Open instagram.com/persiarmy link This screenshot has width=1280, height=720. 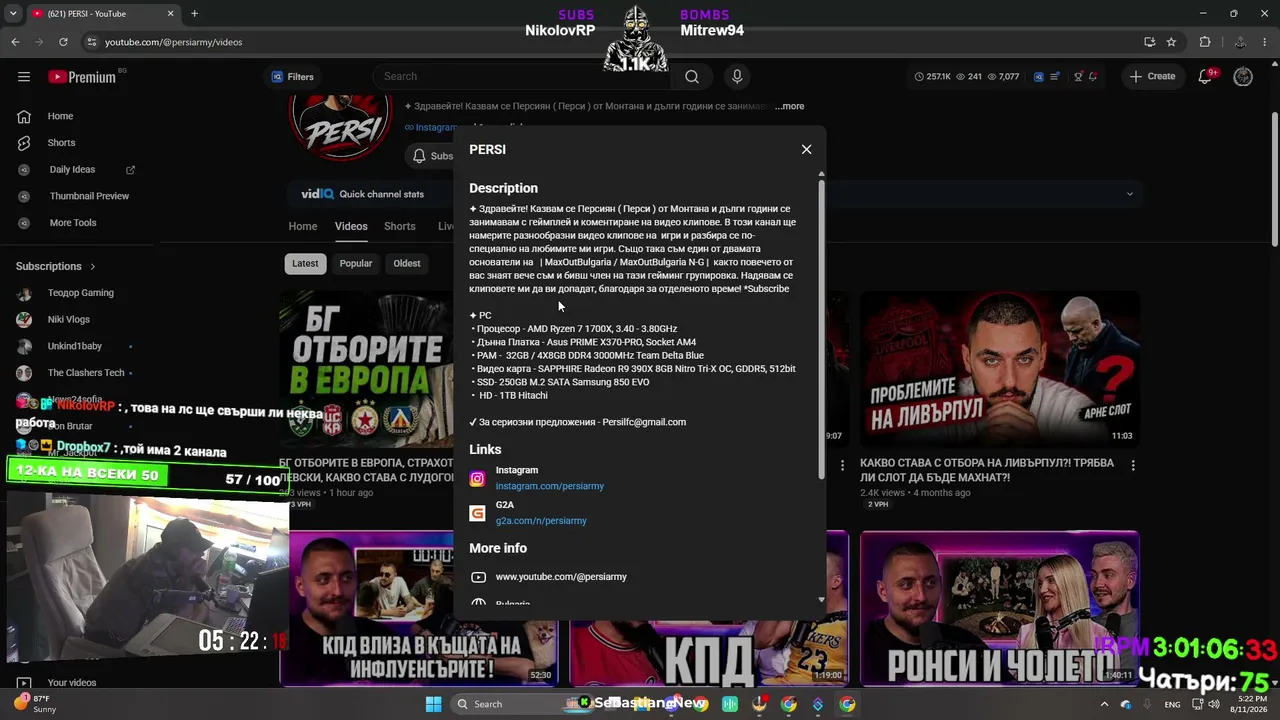550,486
